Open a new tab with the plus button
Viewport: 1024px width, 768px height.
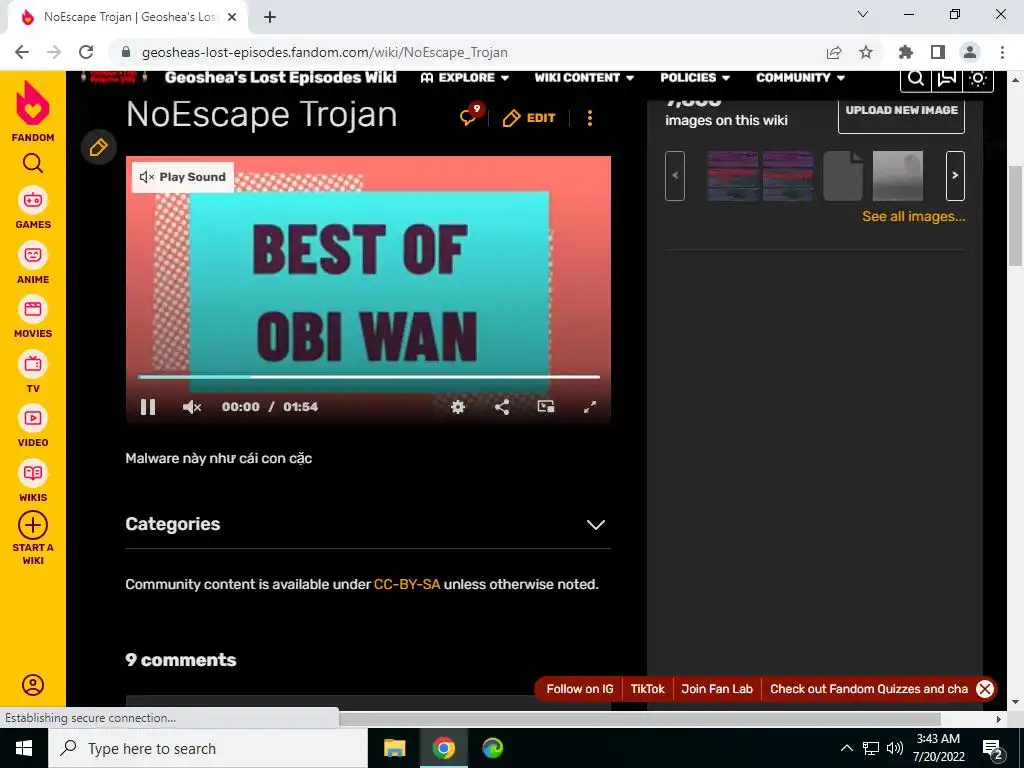270,18
